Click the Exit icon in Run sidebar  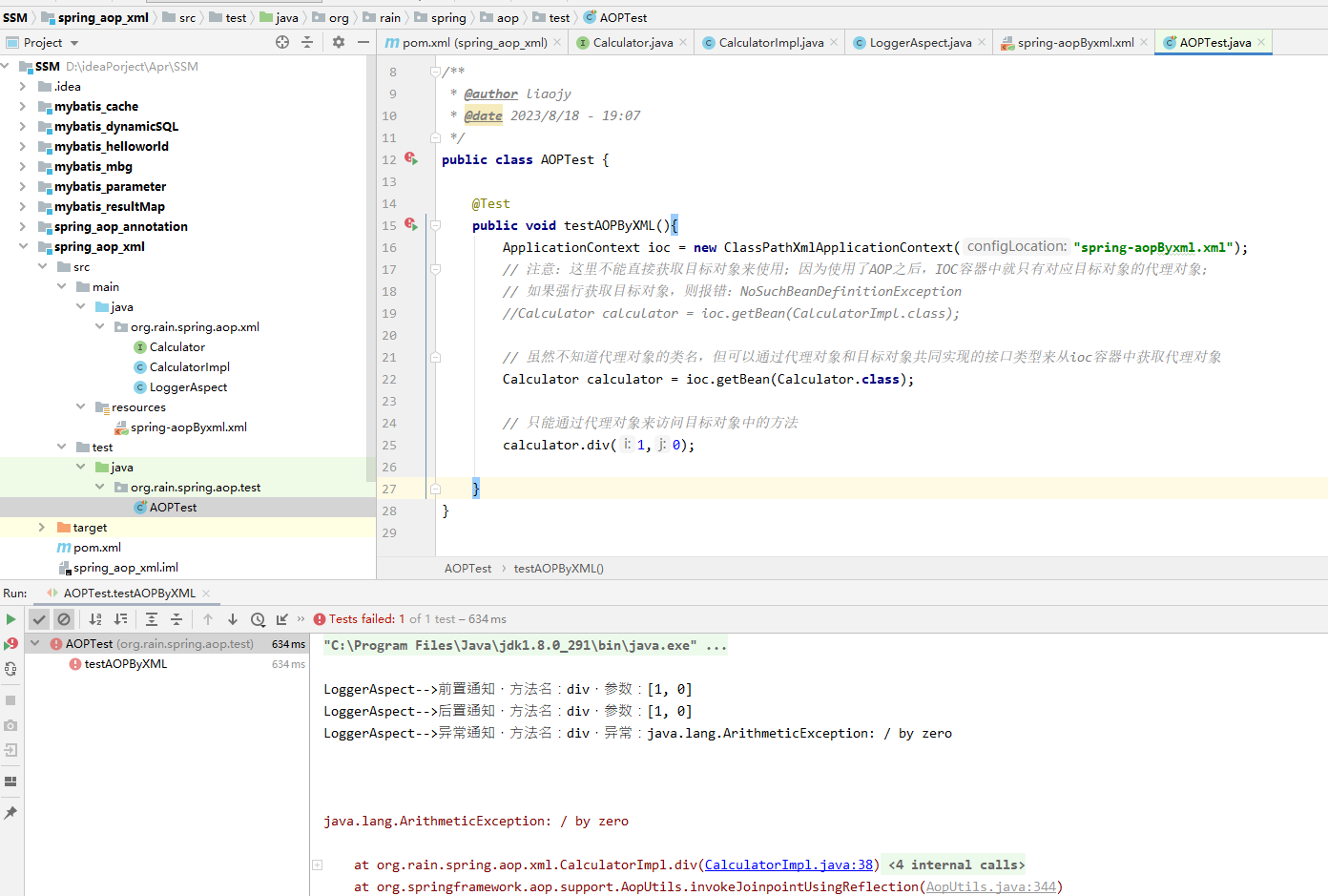(10, 750)
